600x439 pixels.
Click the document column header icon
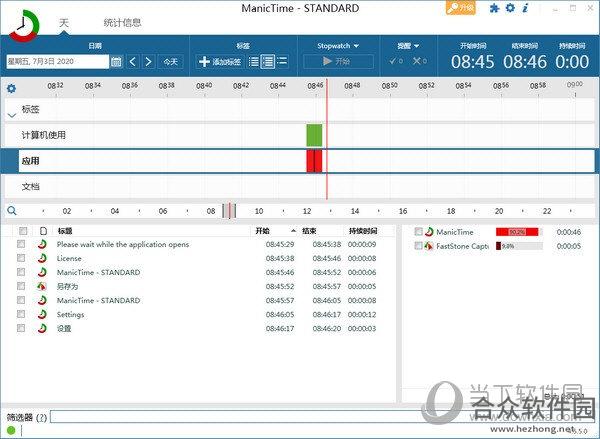pyautogui.click(x=43, y=231)
